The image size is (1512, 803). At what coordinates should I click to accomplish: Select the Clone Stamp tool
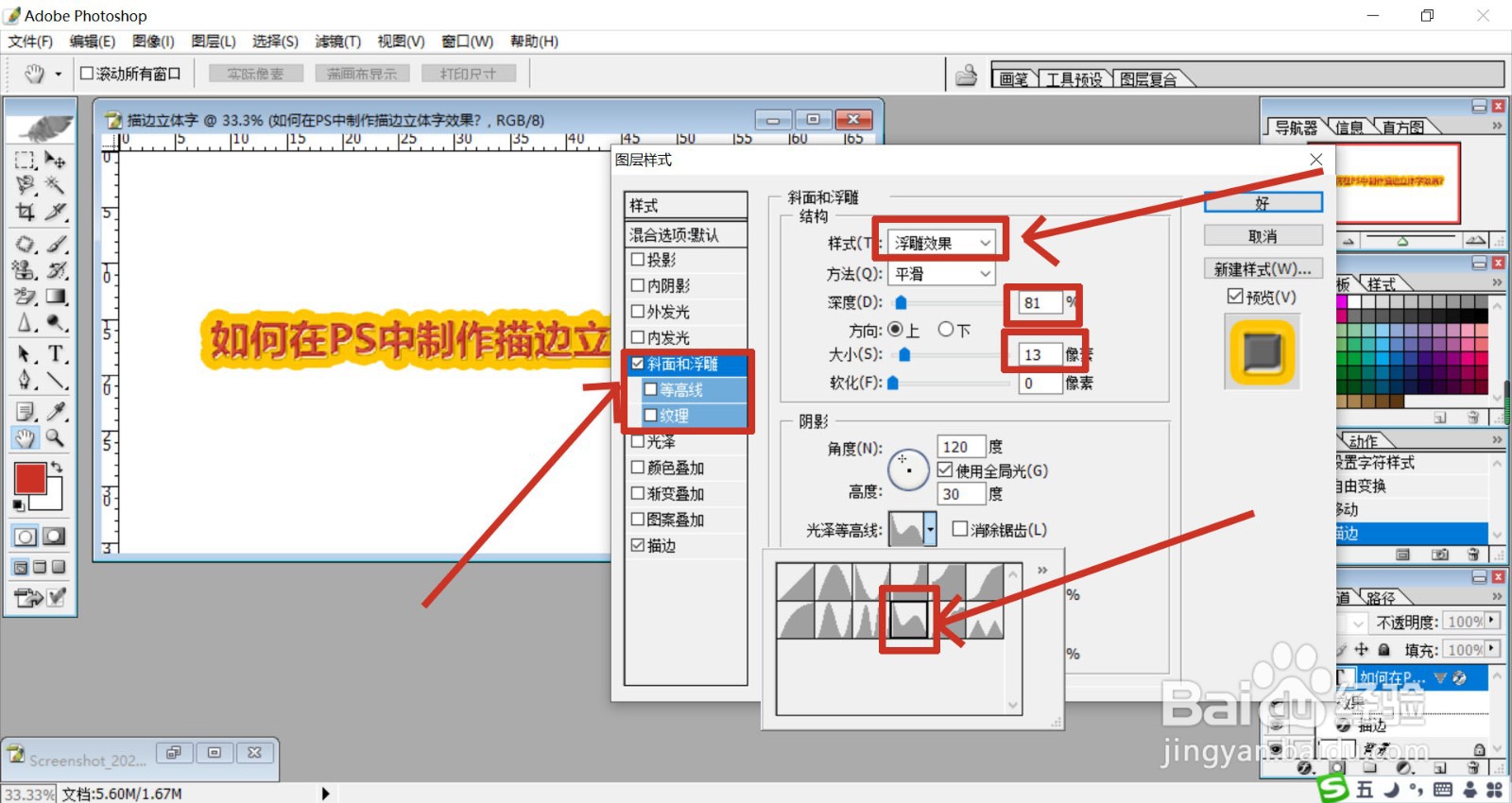tap(26, 270)
